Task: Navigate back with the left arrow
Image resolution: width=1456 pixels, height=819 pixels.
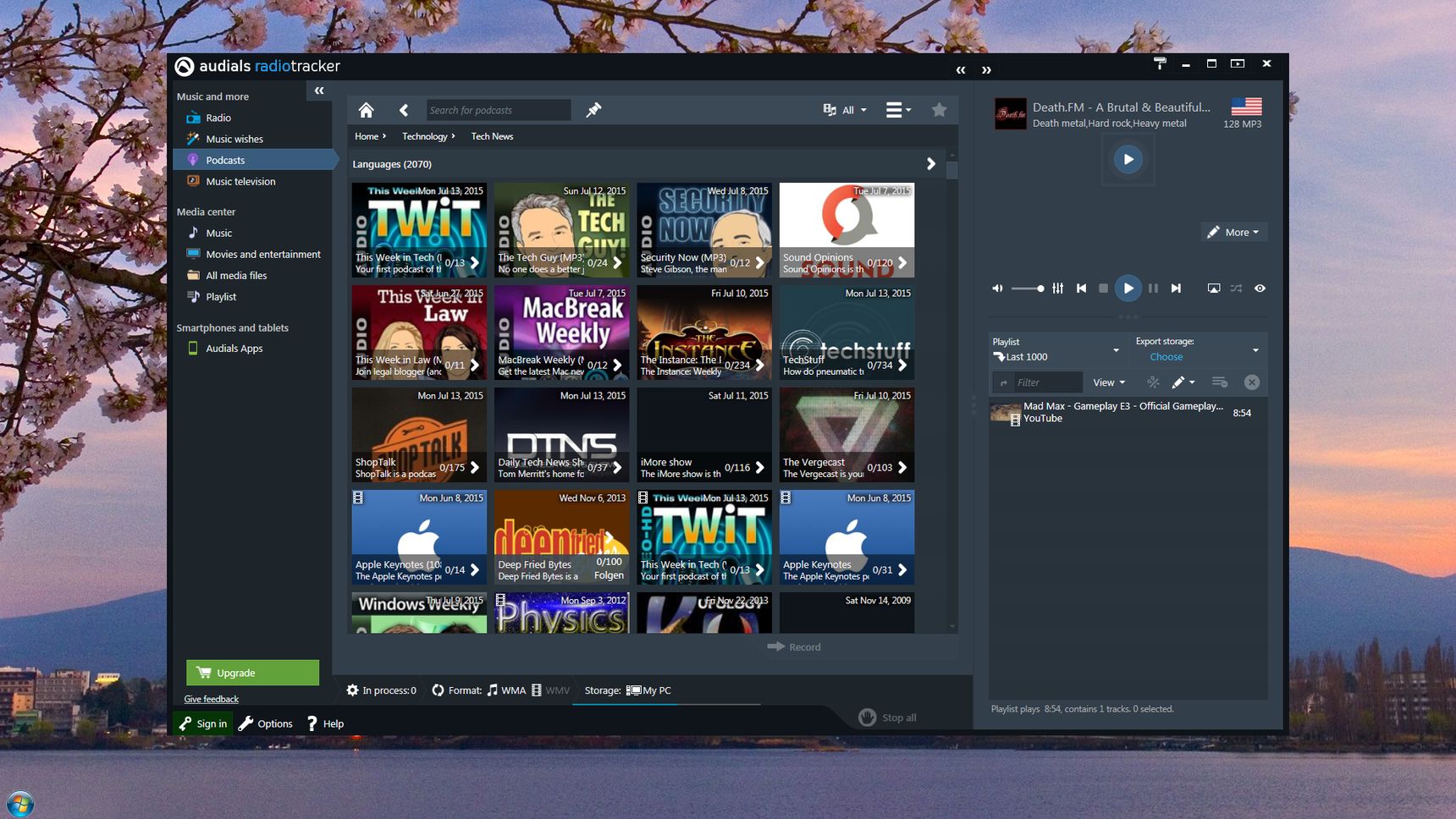Action: coord(404,110)
